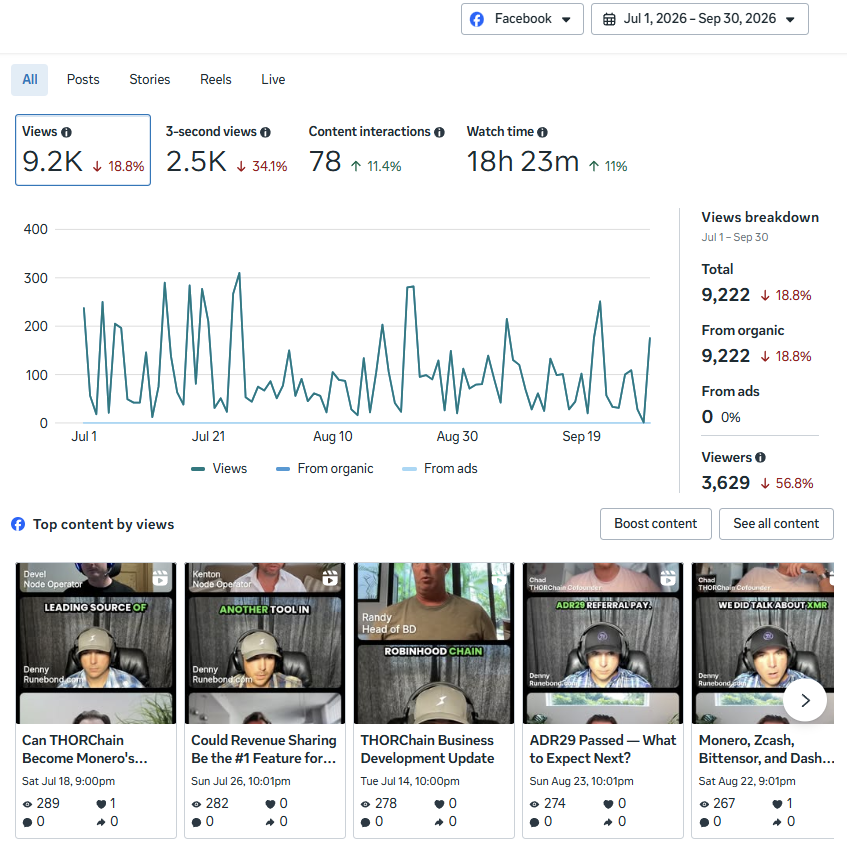Click the calendar icon in date range selector

coord(609,20)
